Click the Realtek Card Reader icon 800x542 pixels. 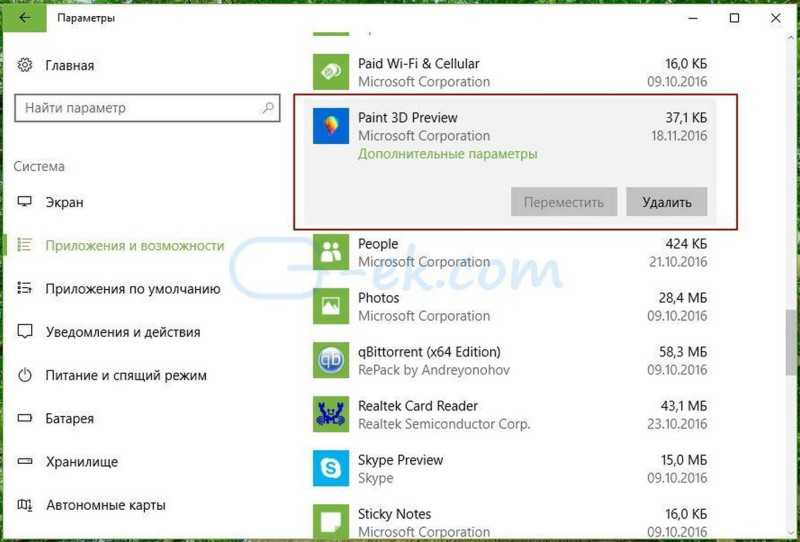click(331, 414)
